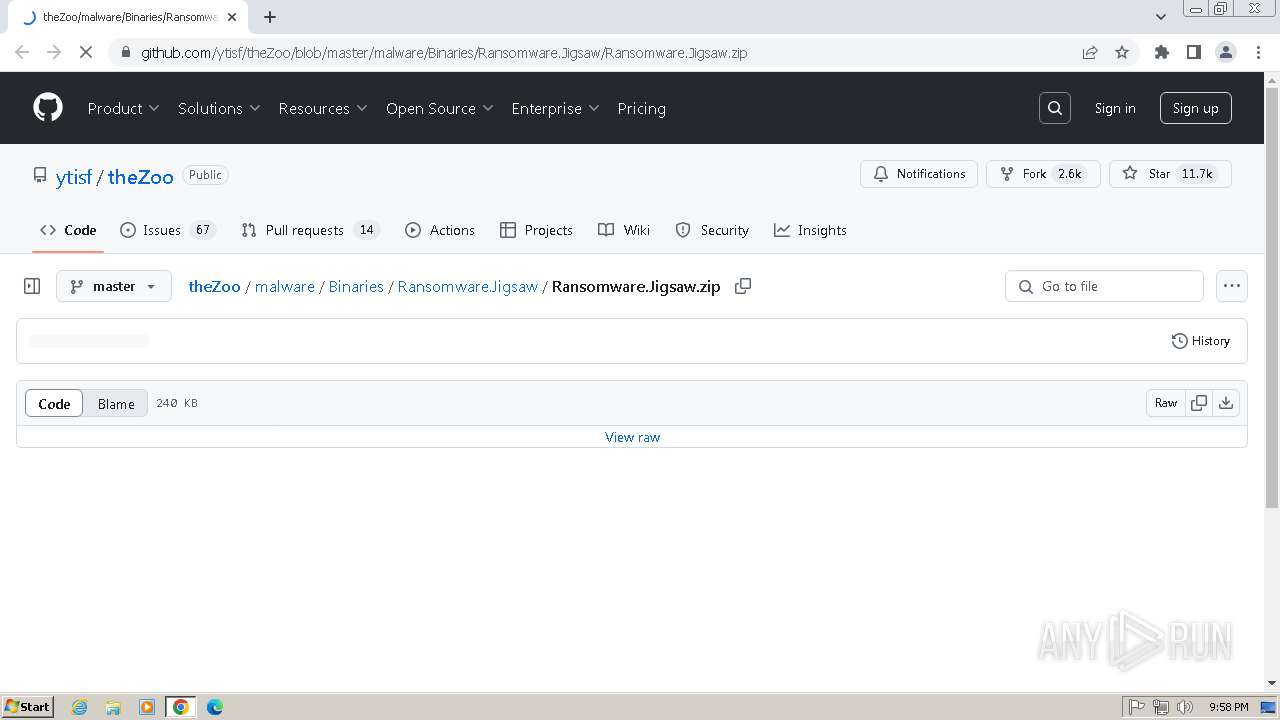The width and height of the screenshot is (1280, 720).
Task: Switch to the Insights tab
Action: (x=810, y=230)
